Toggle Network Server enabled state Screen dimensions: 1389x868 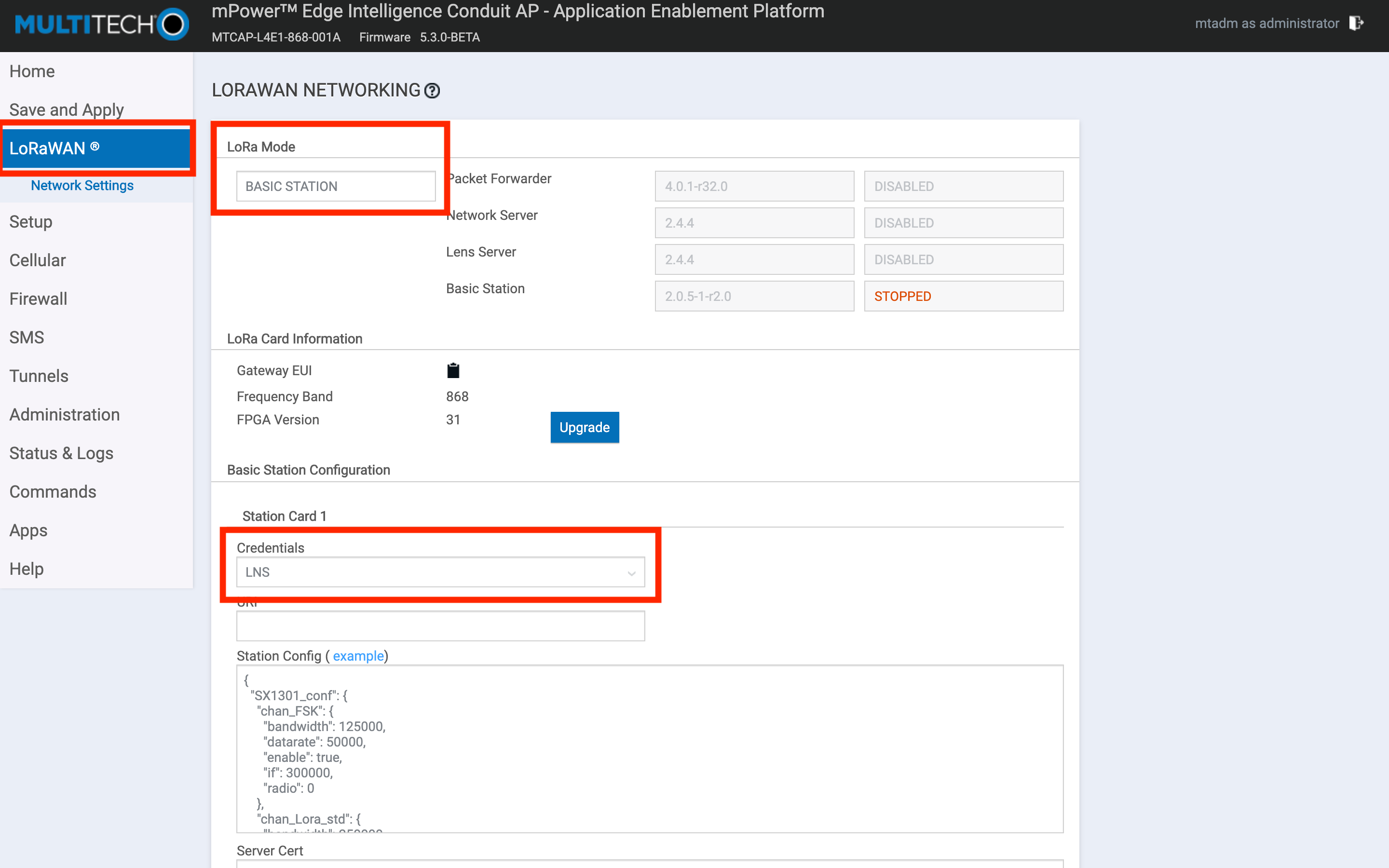pyautogui.click(x=962, y=223)
